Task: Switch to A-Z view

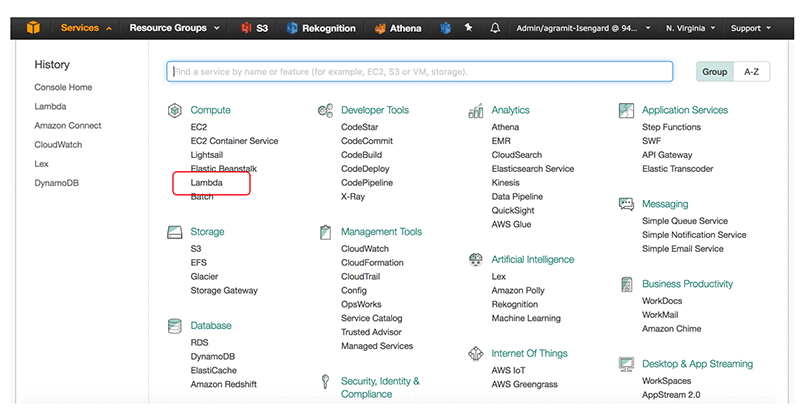Action: [752, 72]
